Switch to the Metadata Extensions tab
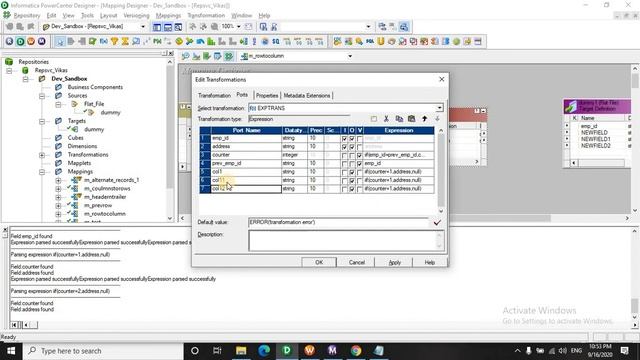This screenshot has width=640, height=360. [307, 96]
